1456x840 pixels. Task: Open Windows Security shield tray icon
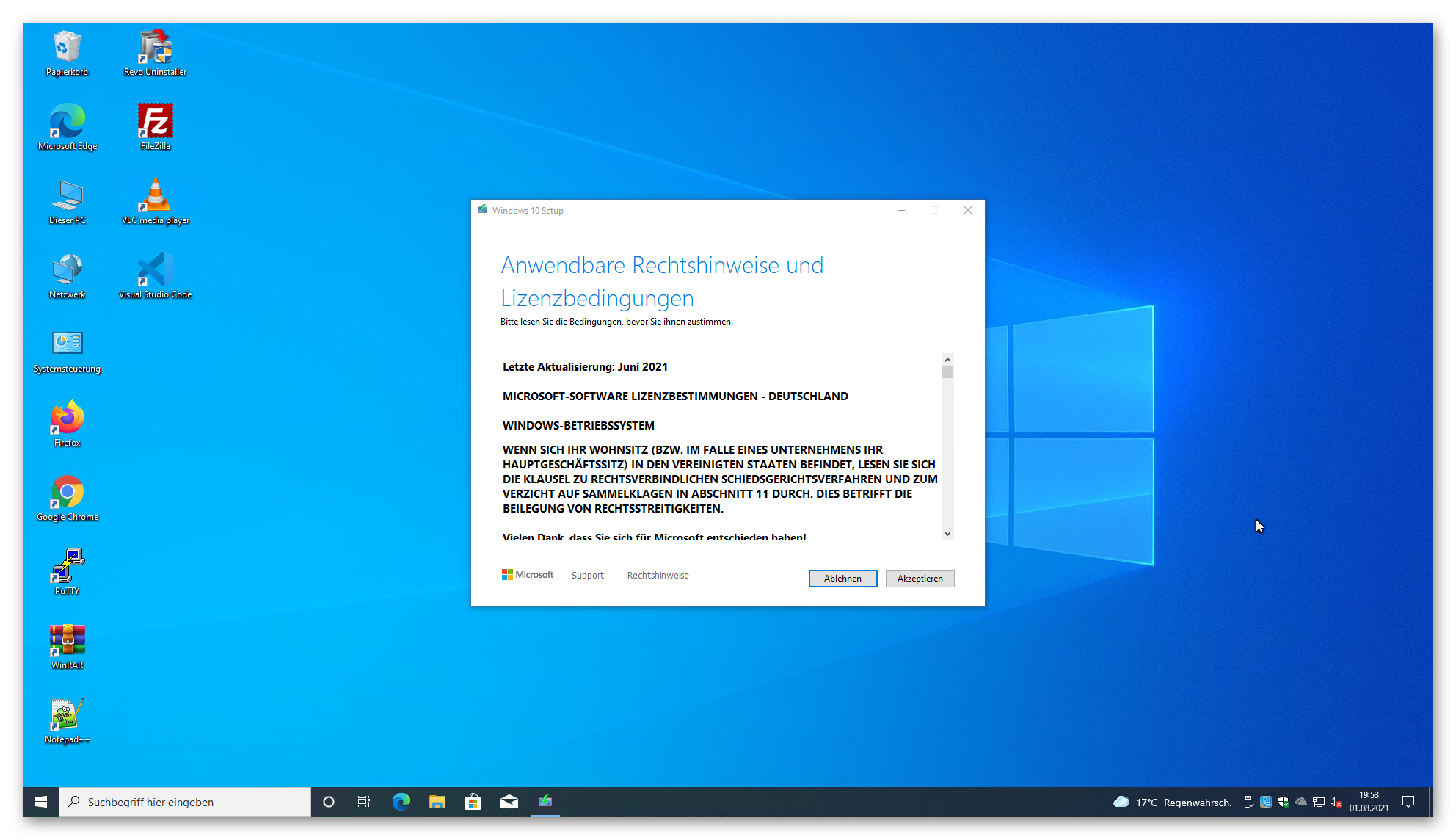click(1284, 802)
